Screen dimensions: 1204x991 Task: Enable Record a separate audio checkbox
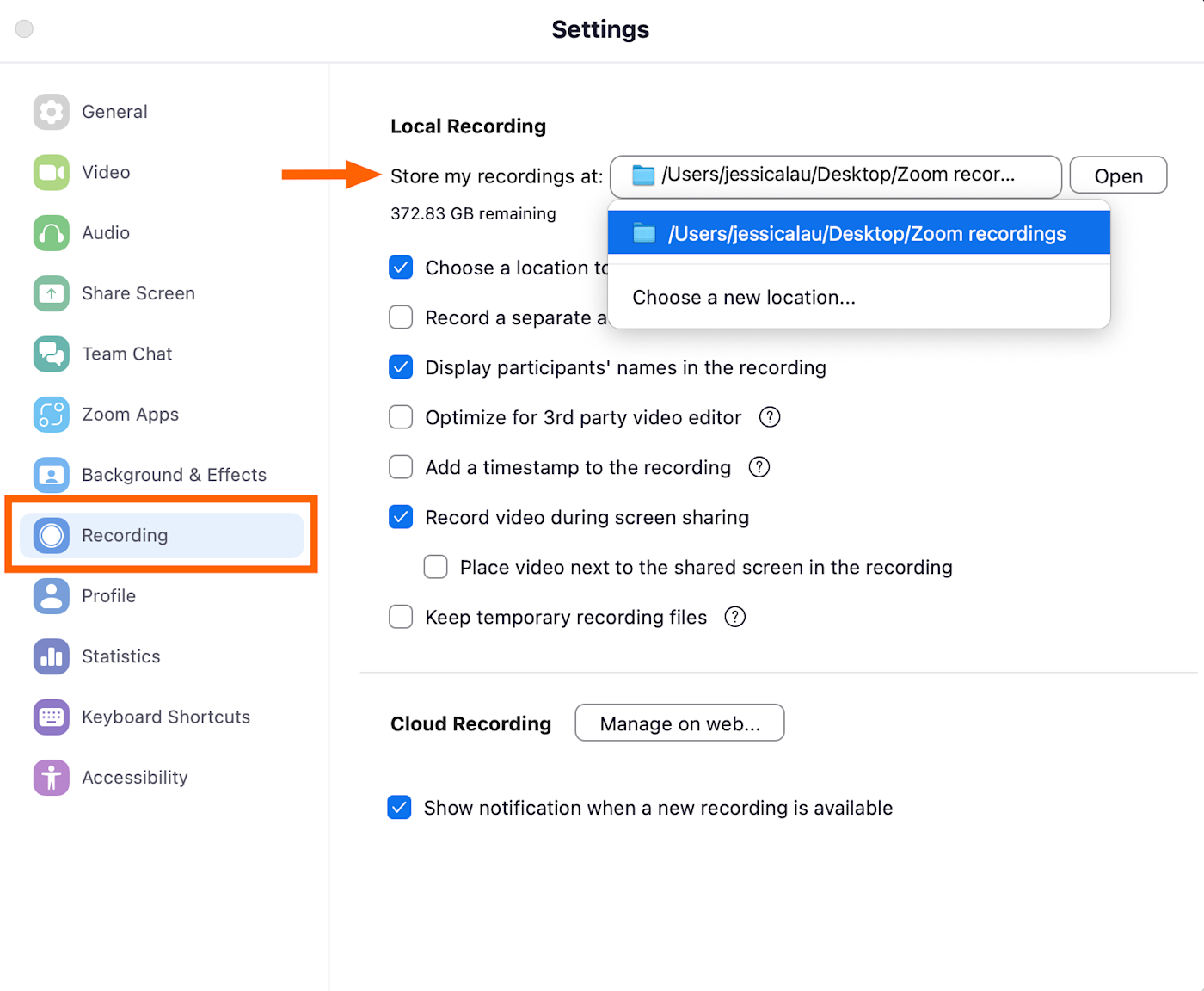point(401,317)
